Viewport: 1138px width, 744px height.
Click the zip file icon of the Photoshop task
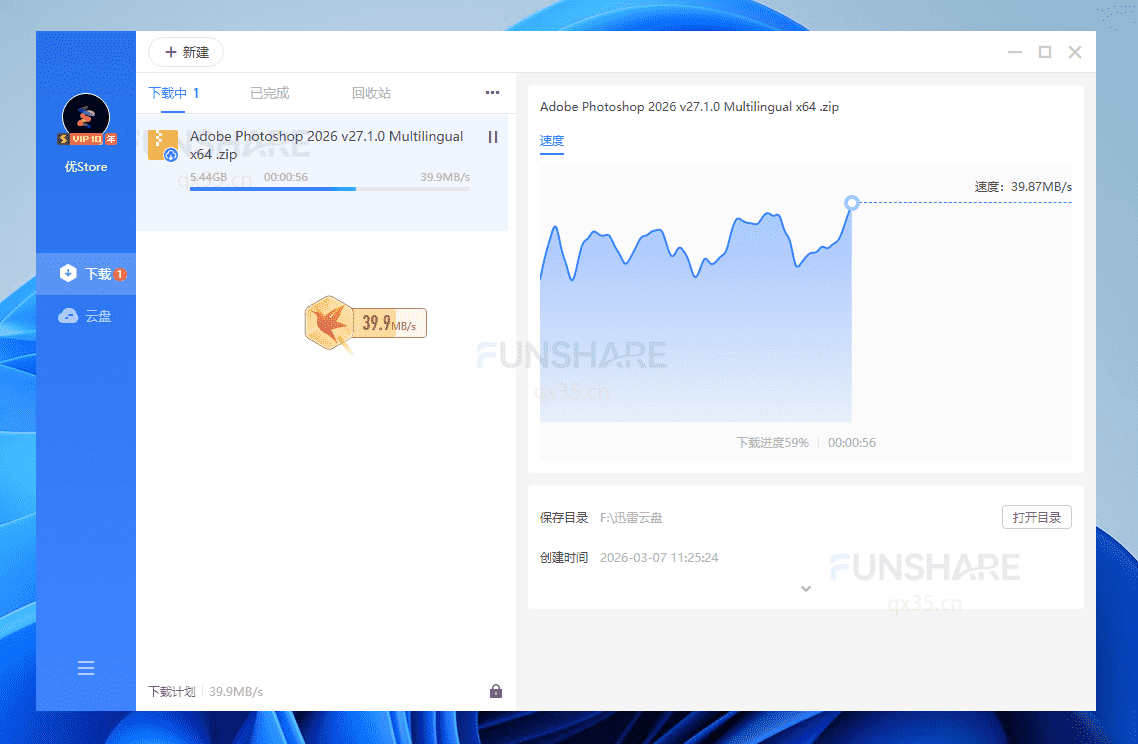(x=163, y=145)
